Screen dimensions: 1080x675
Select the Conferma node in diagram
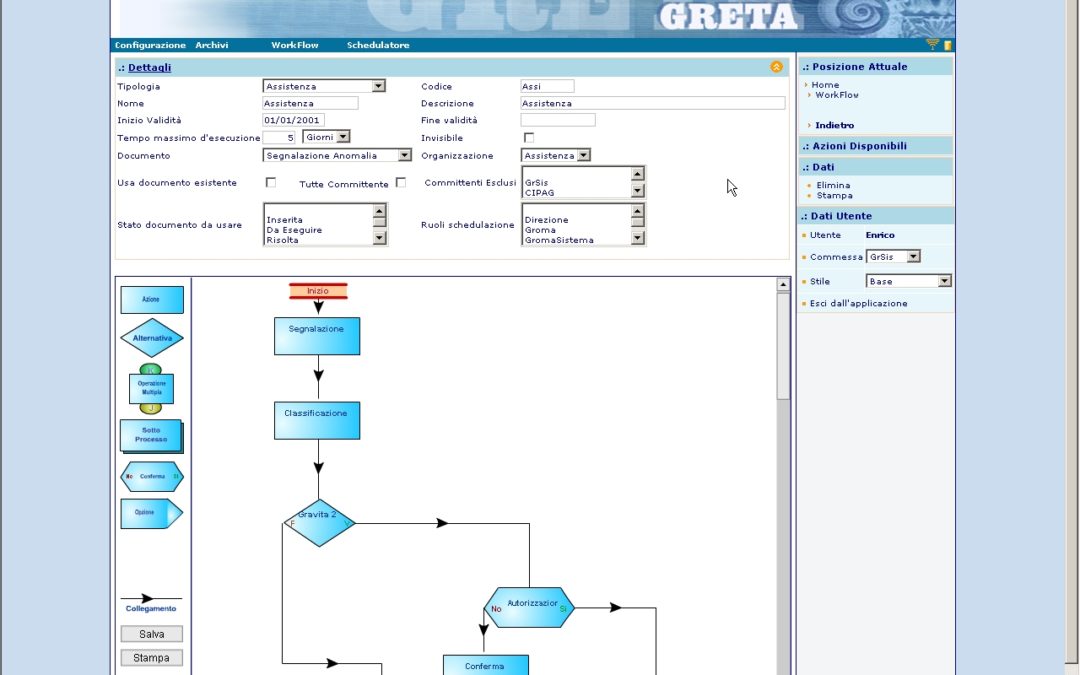click(486, 665)
